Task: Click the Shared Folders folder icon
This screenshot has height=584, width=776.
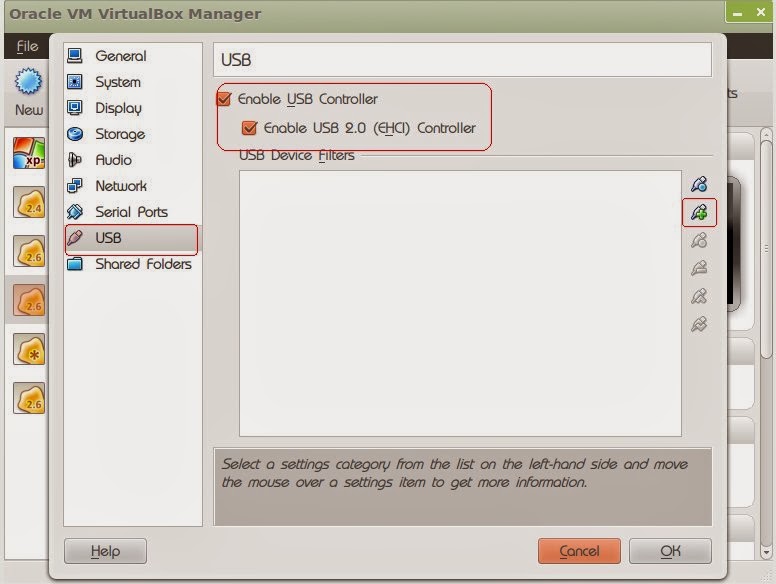Action: click(75, 263)
